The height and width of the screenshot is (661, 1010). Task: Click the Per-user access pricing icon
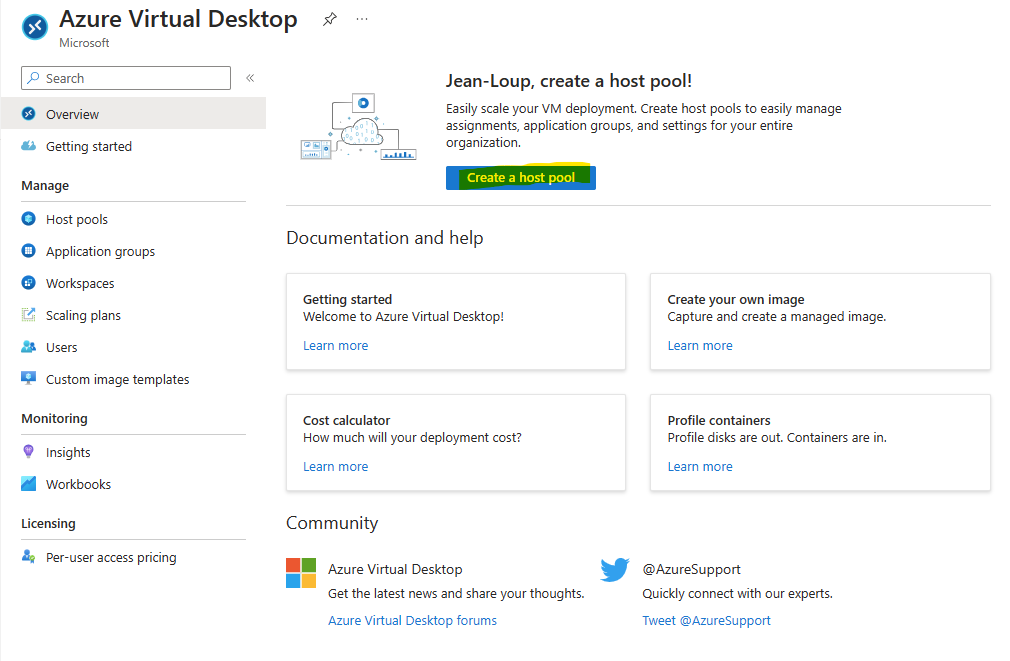(x=28, y=556)
